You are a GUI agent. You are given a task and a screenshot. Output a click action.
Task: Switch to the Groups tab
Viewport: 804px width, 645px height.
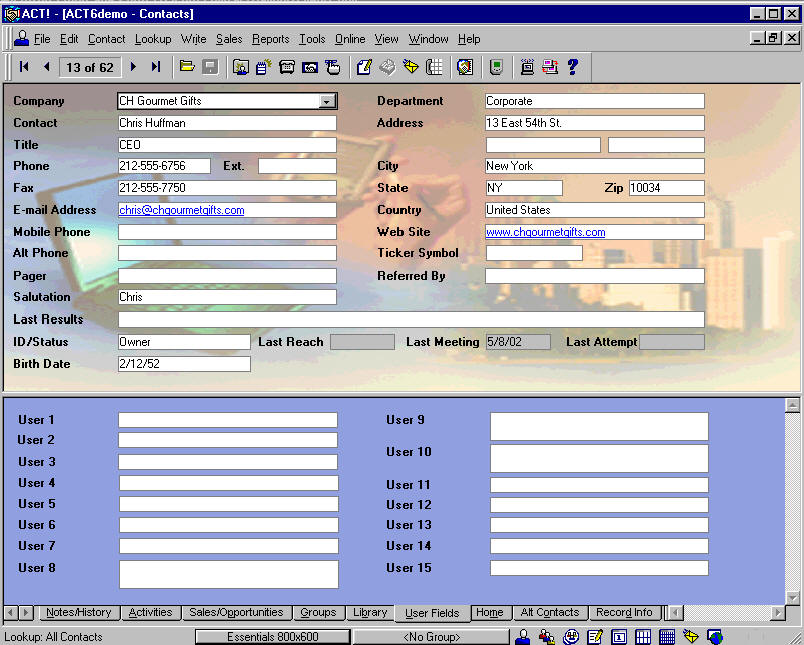(318, 612)
